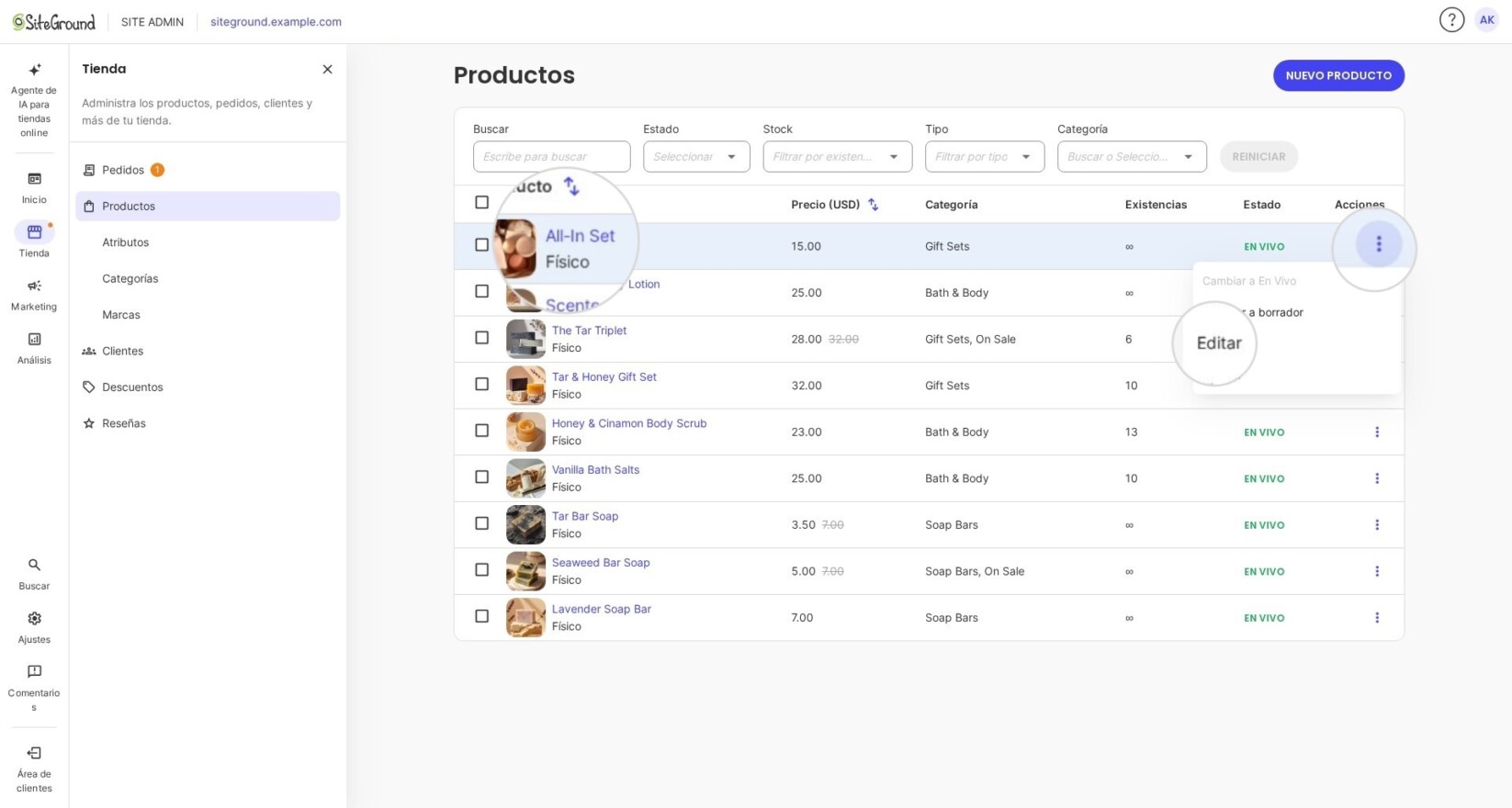
Task: Open actions menu for Tar Bar Soap
Action: point(1377,524)
